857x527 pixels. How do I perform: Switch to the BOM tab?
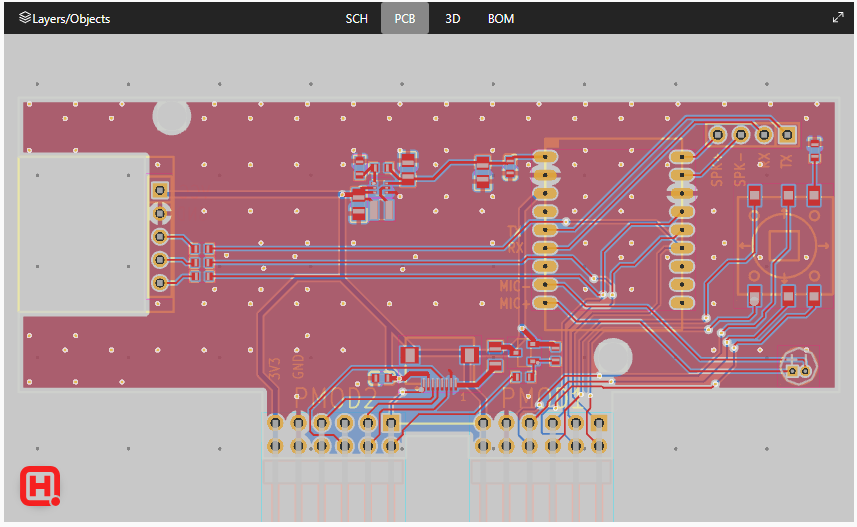point(501,19)
